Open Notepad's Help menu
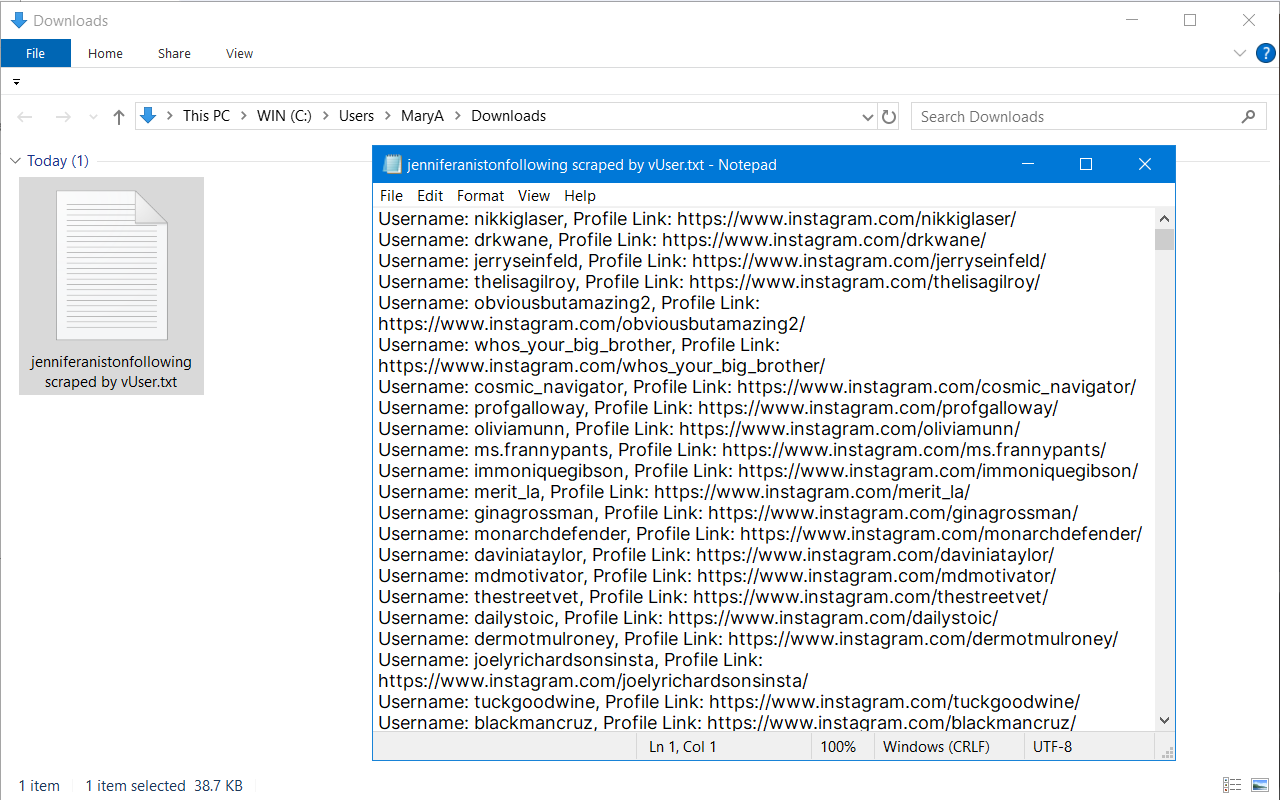1280x800 pixels. tap(580, 196)
